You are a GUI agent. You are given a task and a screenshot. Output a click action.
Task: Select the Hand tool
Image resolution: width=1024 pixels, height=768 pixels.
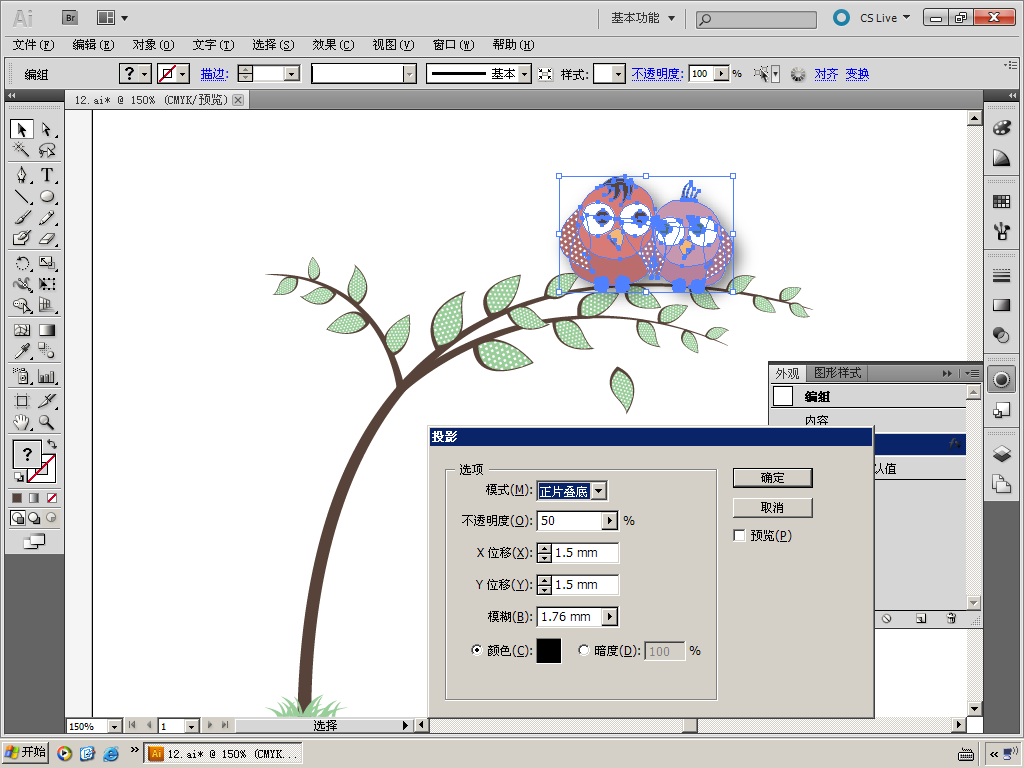pyautogui.click(x=22, y=422)
